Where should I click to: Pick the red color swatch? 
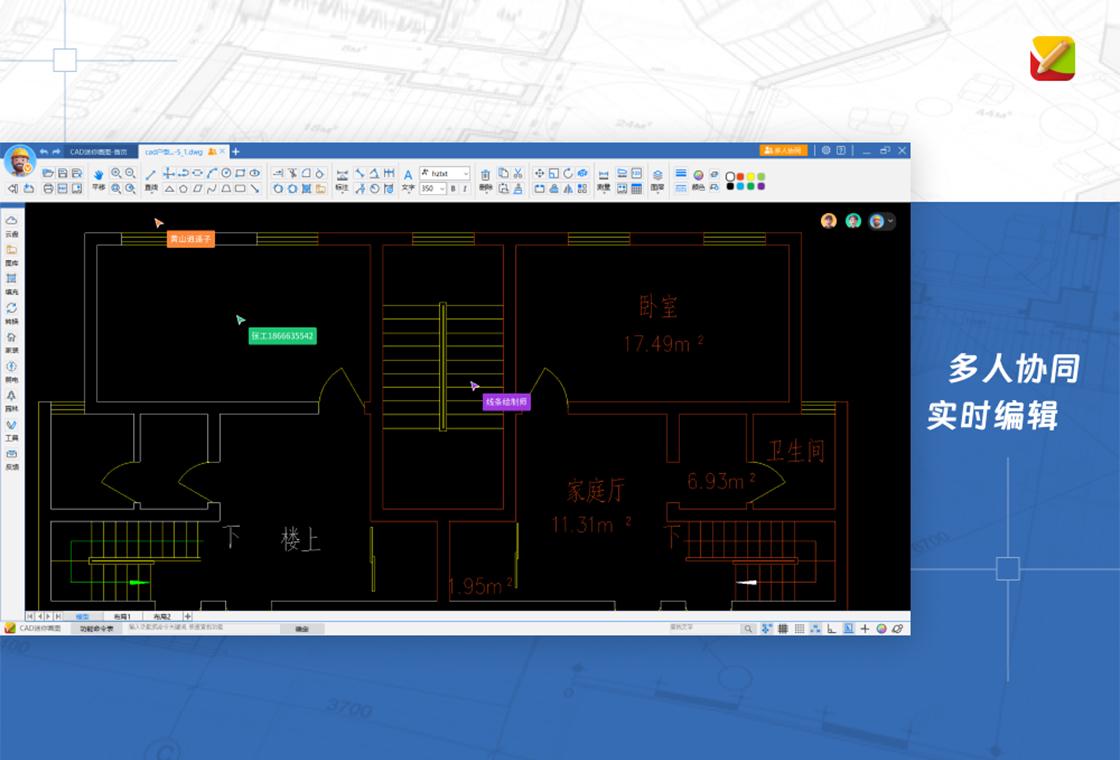click(740, 176)
